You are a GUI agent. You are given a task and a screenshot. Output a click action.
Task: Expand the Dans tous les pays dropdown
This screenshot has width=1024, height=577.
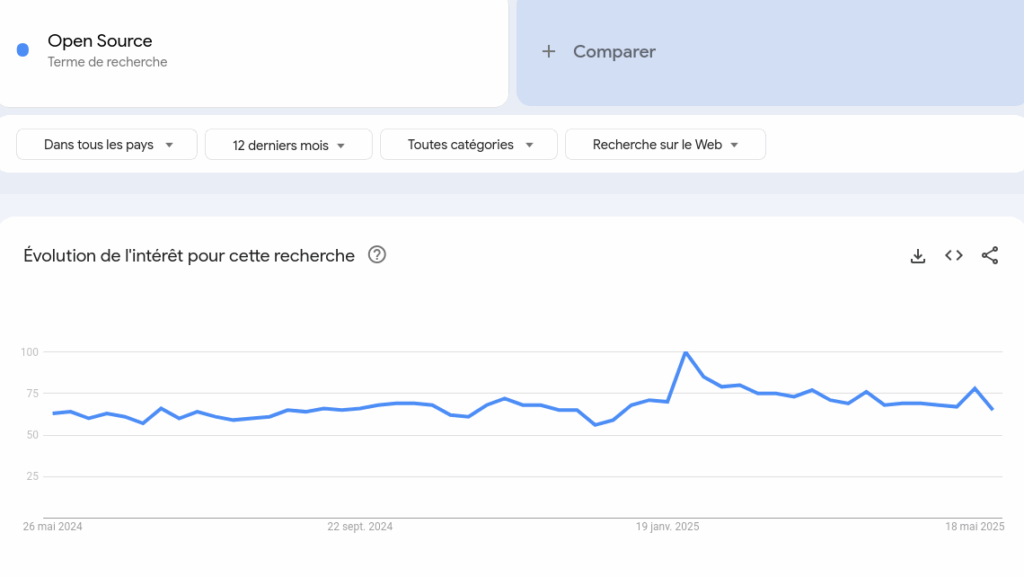click(106, 144)
